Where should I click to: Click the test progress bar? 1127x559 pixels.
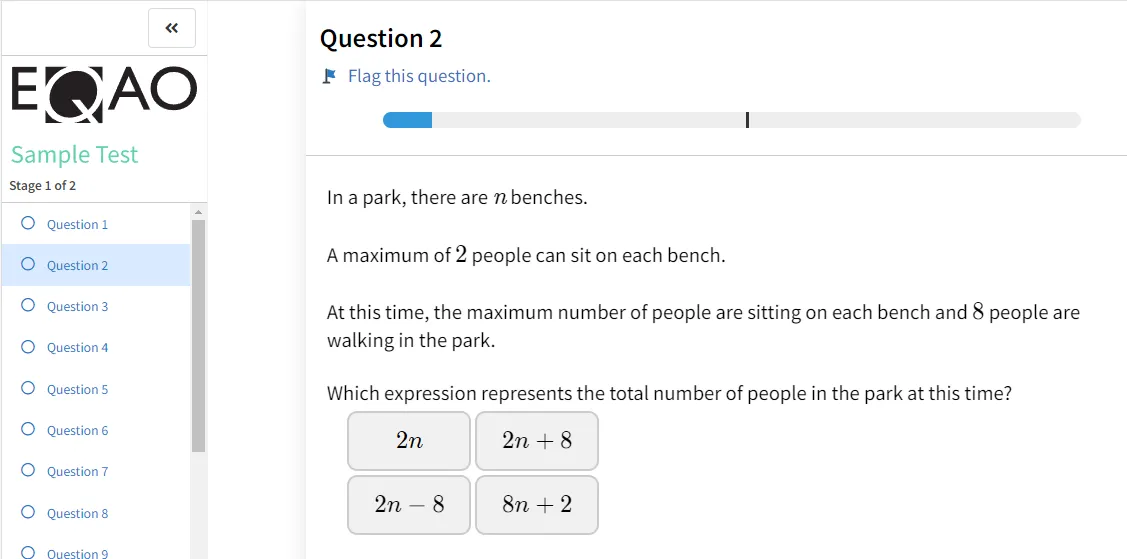pyautogui.click(x=732, y=120)
